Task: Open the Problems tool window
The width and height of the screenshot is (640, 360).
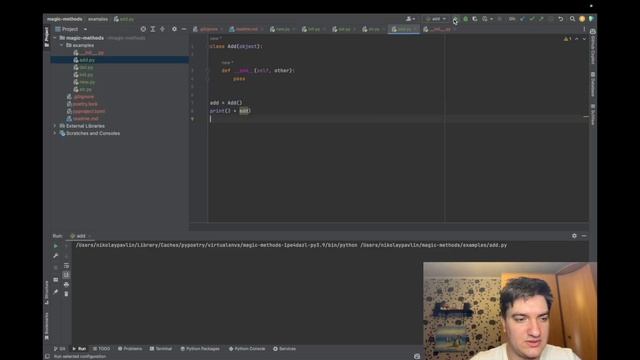Action: [x=130, y=349]
